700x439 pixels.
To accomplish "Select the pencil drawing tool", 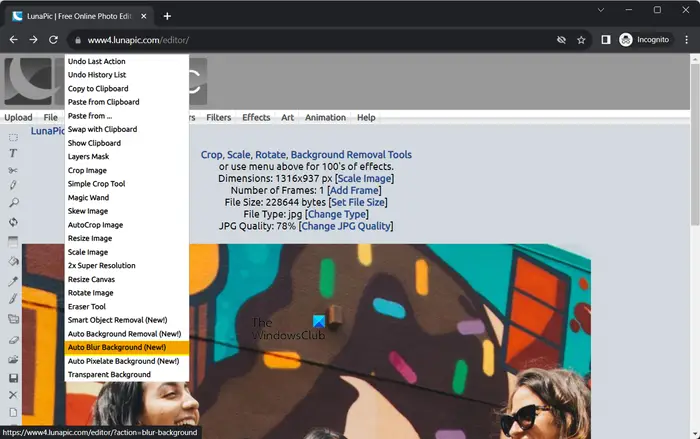I will click(x=13, y=185).
